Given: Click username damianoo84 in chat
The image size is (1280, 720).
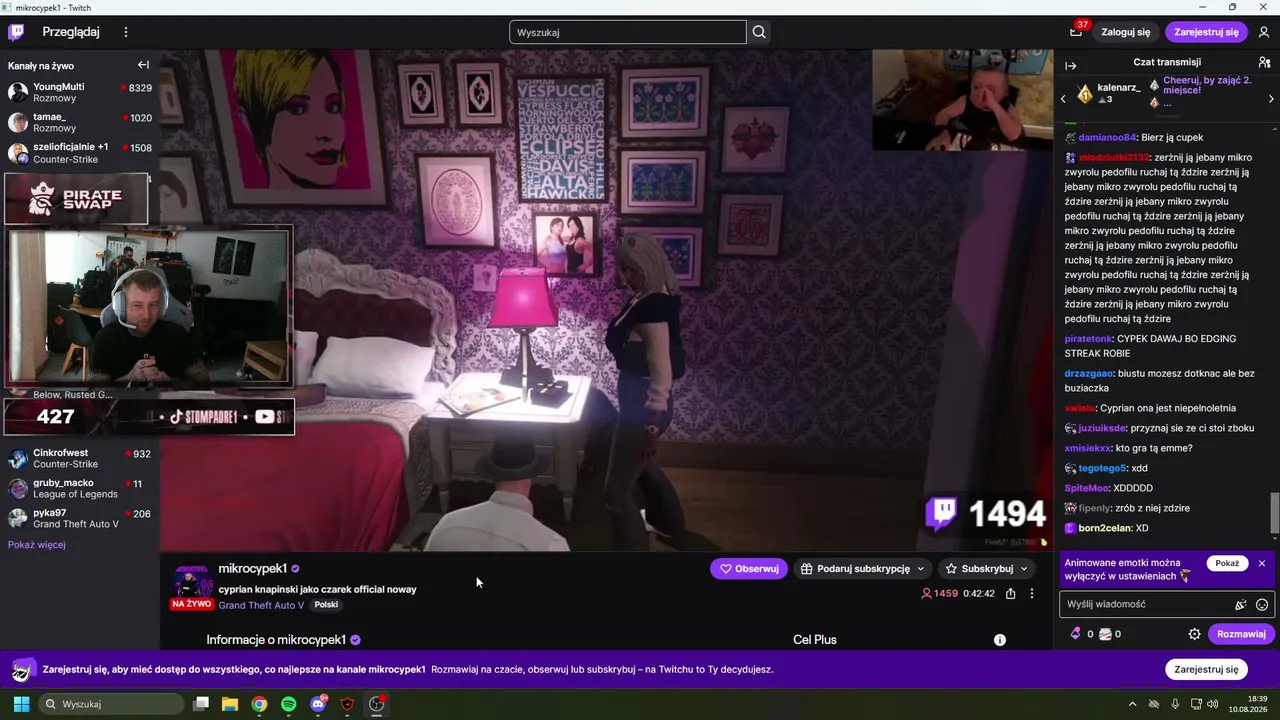Looking at the screenshot, I should tap(1108, 137).
